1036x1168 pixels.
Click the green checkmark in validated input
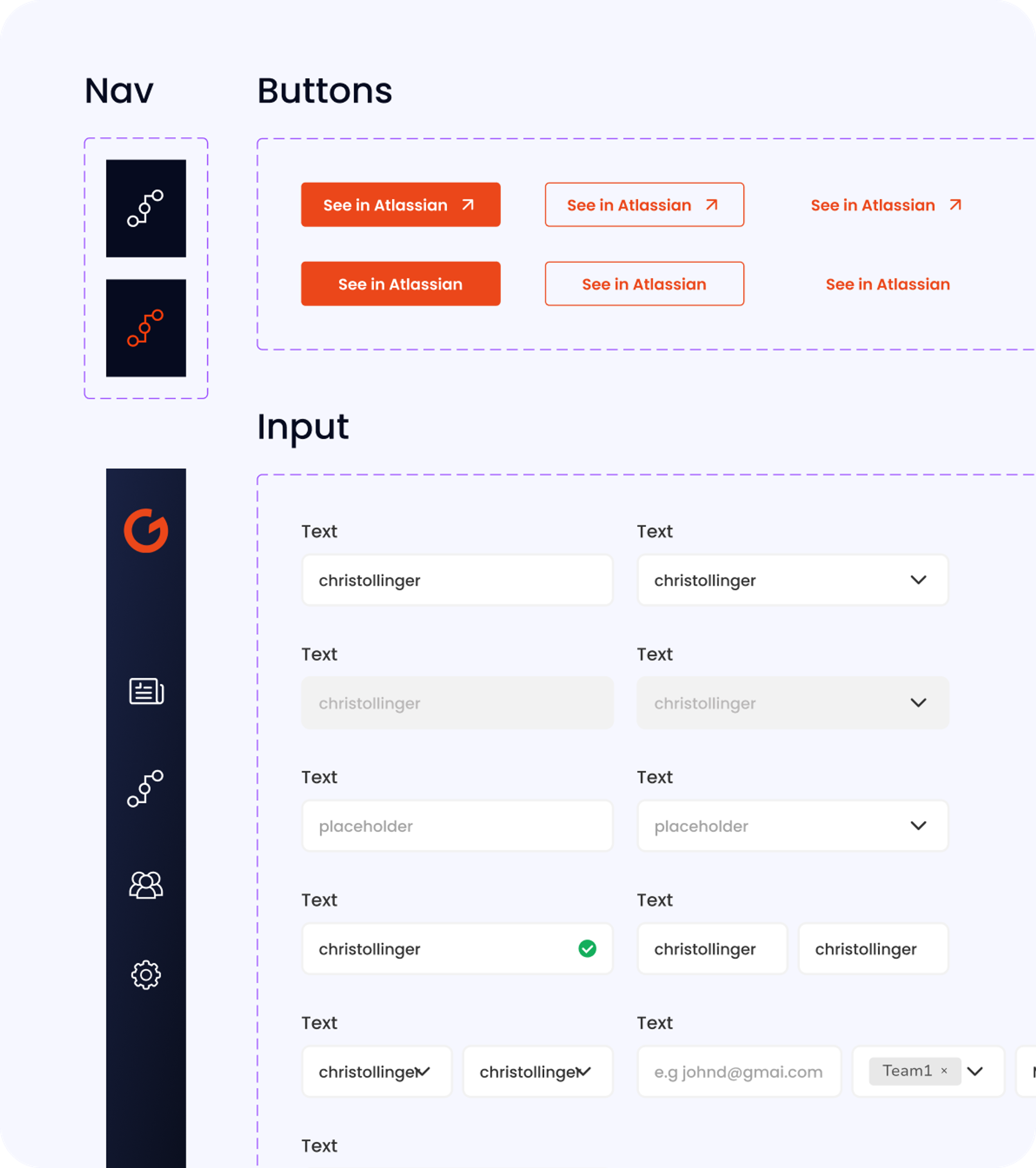(x=587, y=949)
